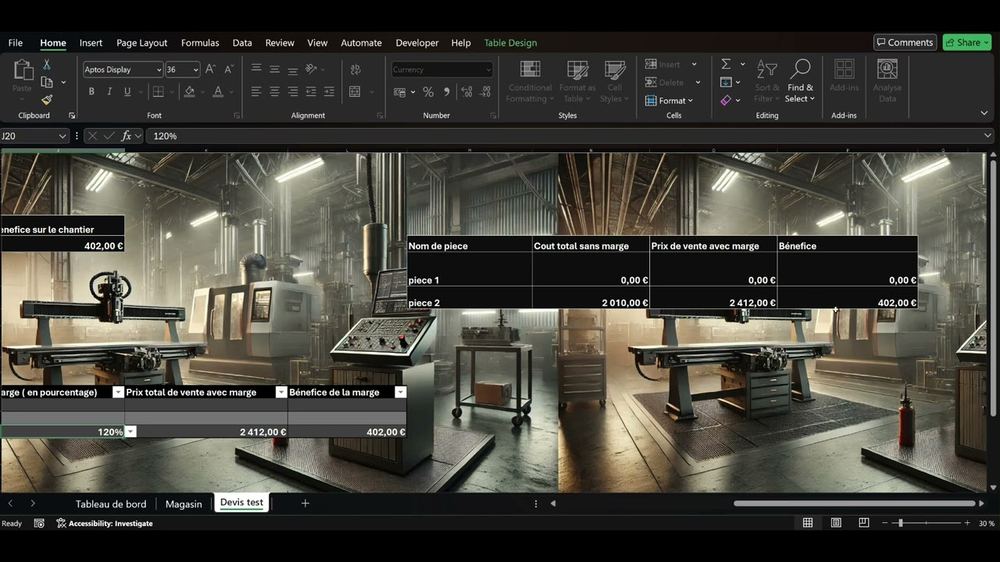This screenshot has height=562, width=1000.
Task: Toggle Align Right for text
Action: [293, 92]
